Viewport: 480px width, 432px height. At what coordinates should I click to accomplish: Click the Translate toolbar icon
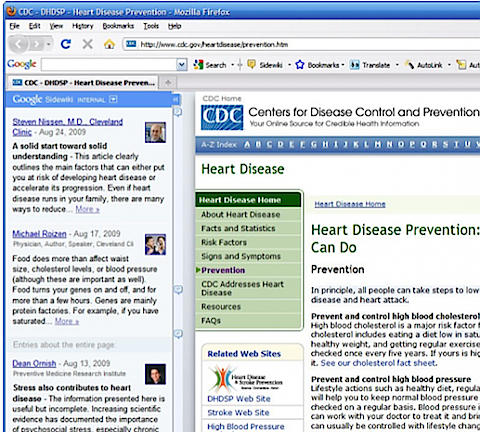tap(354, 65)
